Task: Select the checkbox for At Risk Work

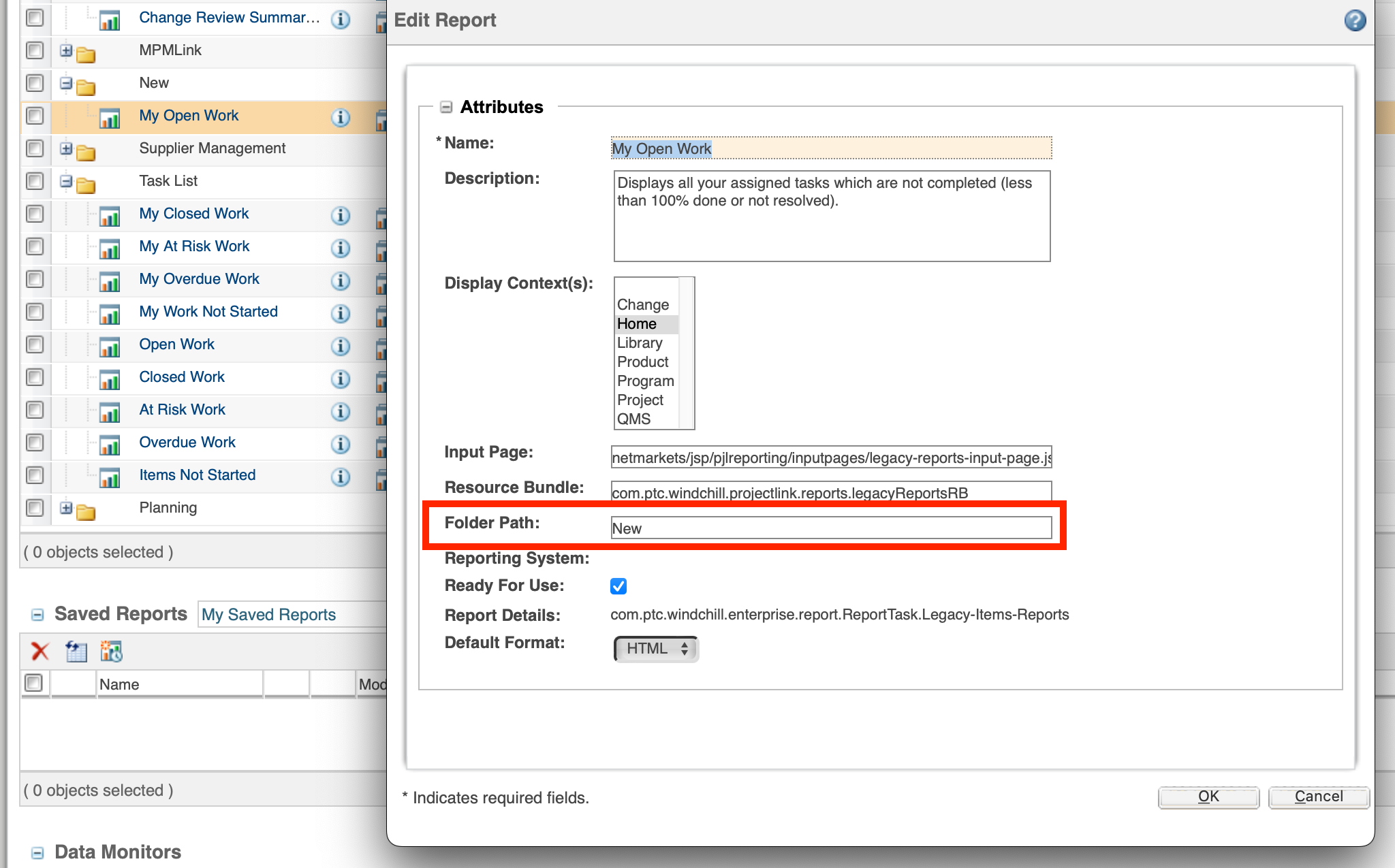Action: click(35, 410)
